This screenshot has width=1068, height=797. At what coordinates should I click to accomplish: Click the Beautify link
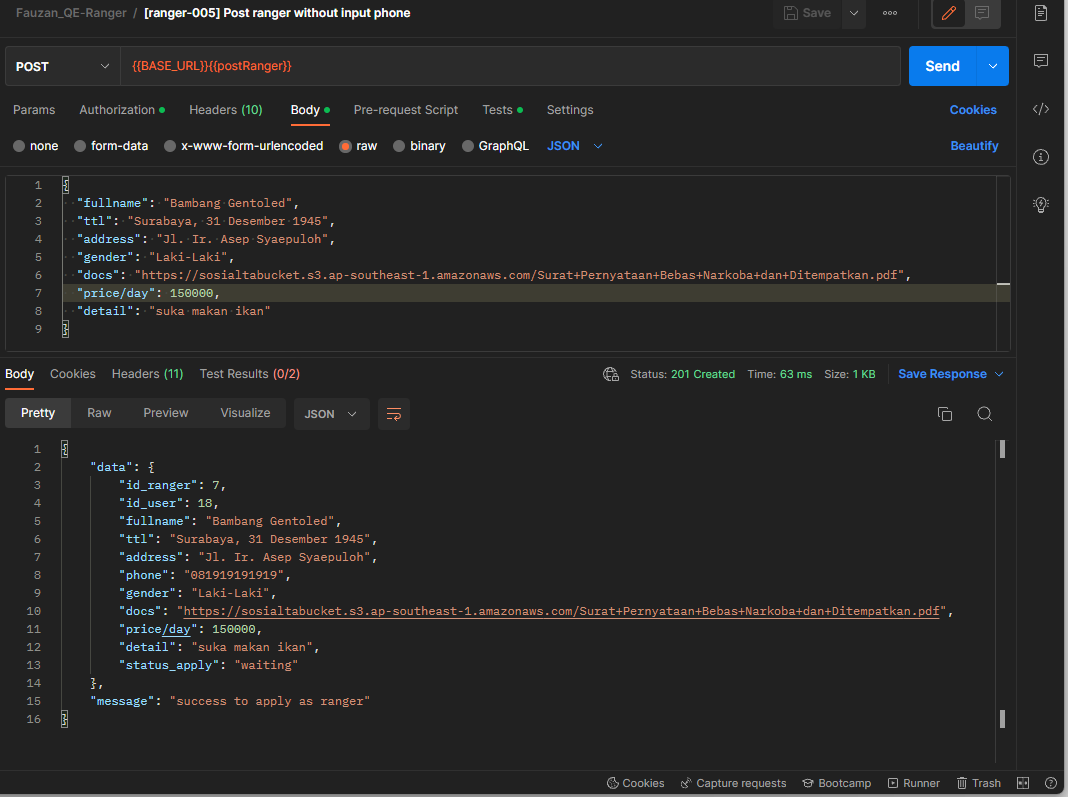click(x=973, y=145)
